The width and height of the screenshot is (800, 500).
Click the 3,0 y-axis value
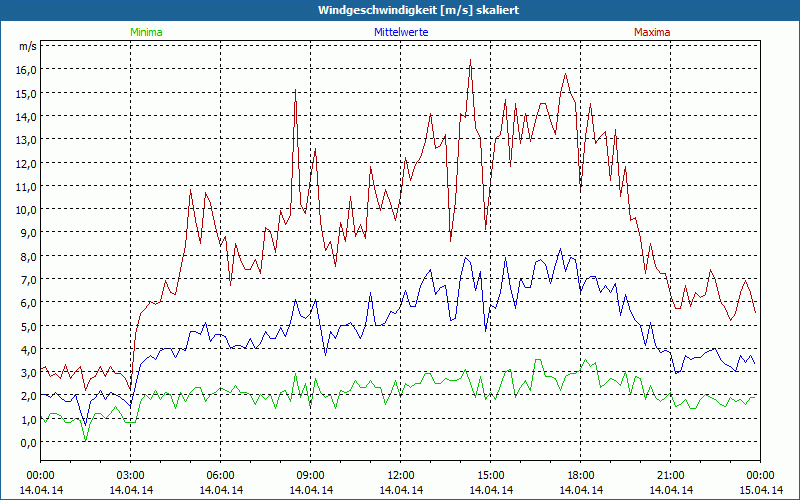pyautogui.click(x=30, y=373)
